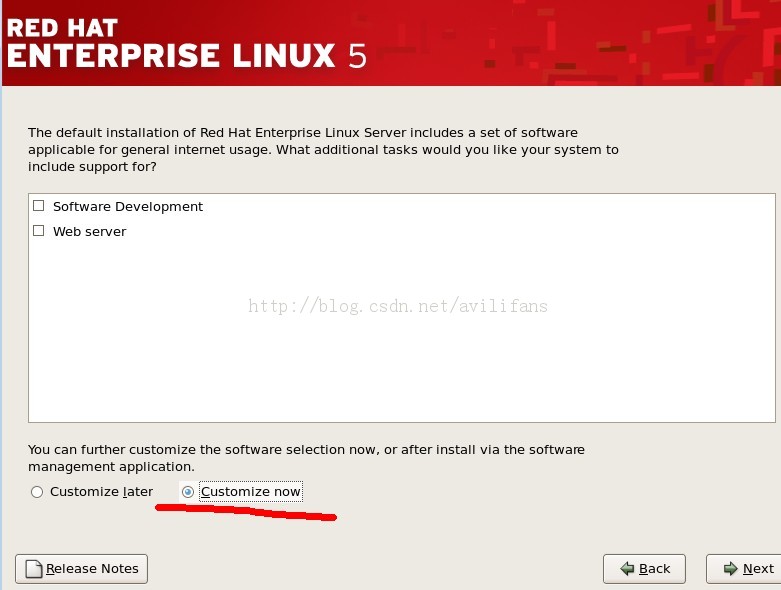
Task: Click the Customize now label text
Action: coord(250,492)
